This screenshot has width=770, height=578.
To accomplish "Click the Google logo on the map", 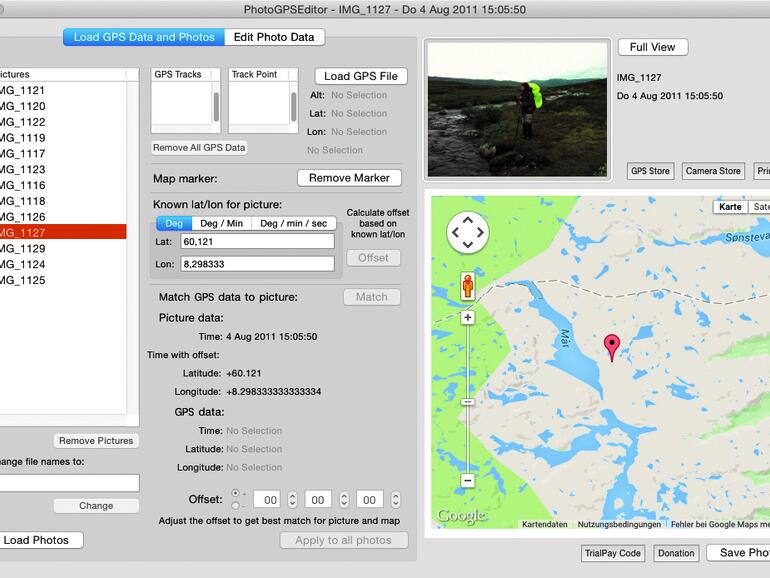I will [460, 517].
